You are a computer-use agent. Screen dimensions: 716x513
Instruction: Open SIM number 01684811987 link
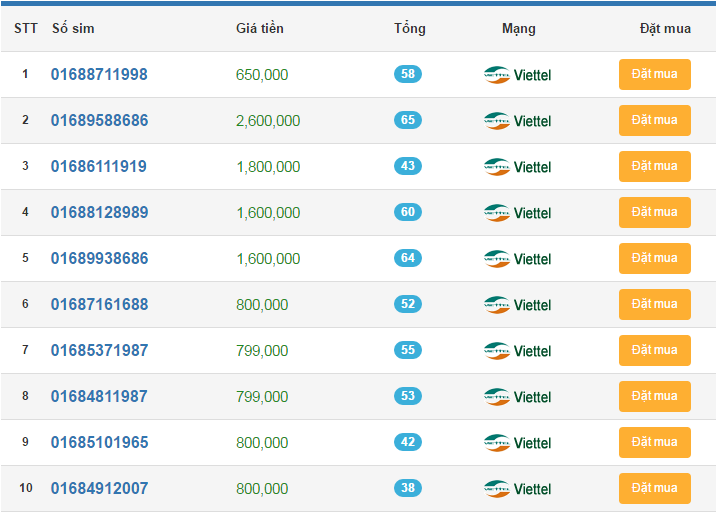[x=99, y=397]
